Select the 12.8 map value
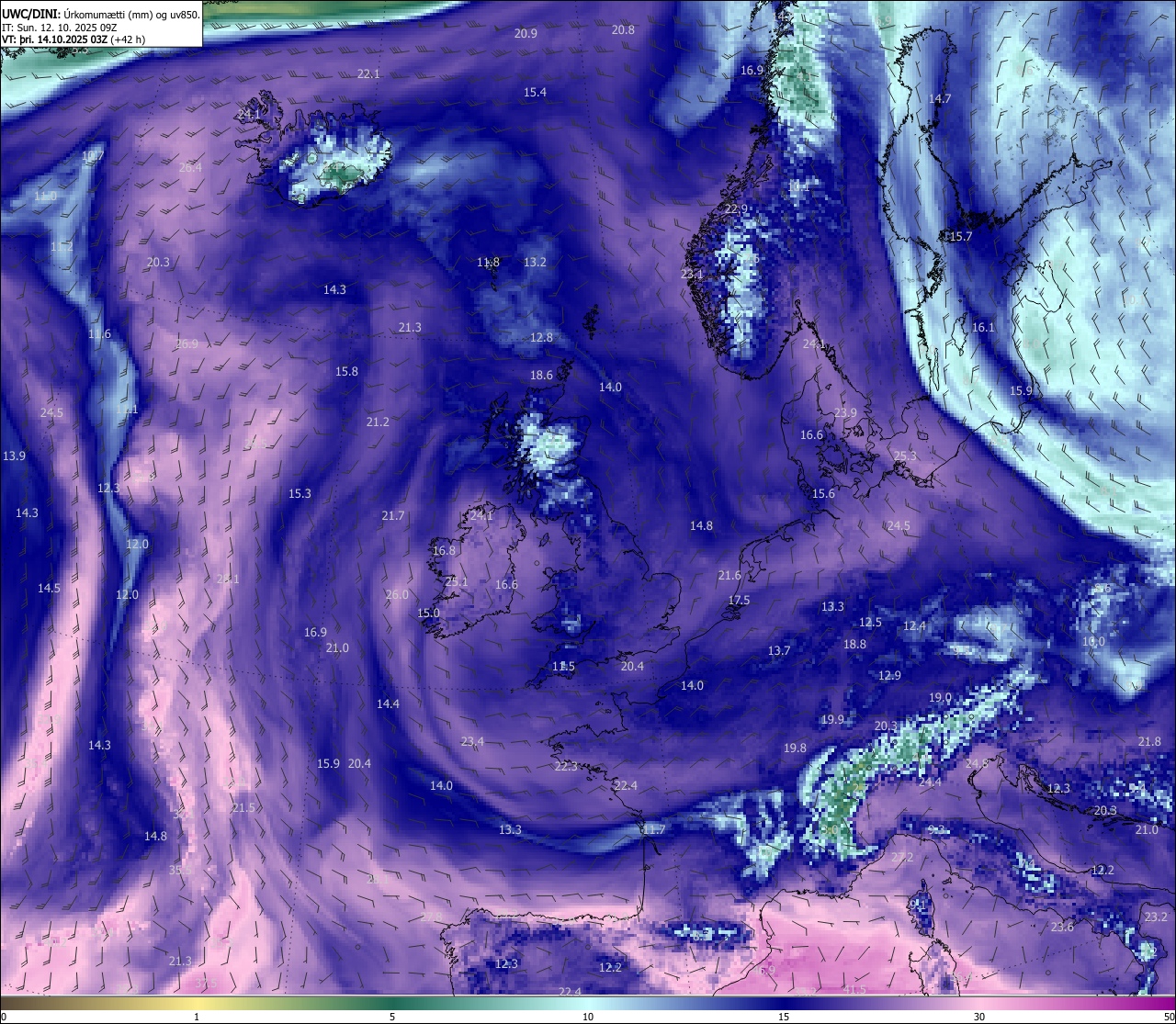1176x1024 pixels. coord(541,337)
